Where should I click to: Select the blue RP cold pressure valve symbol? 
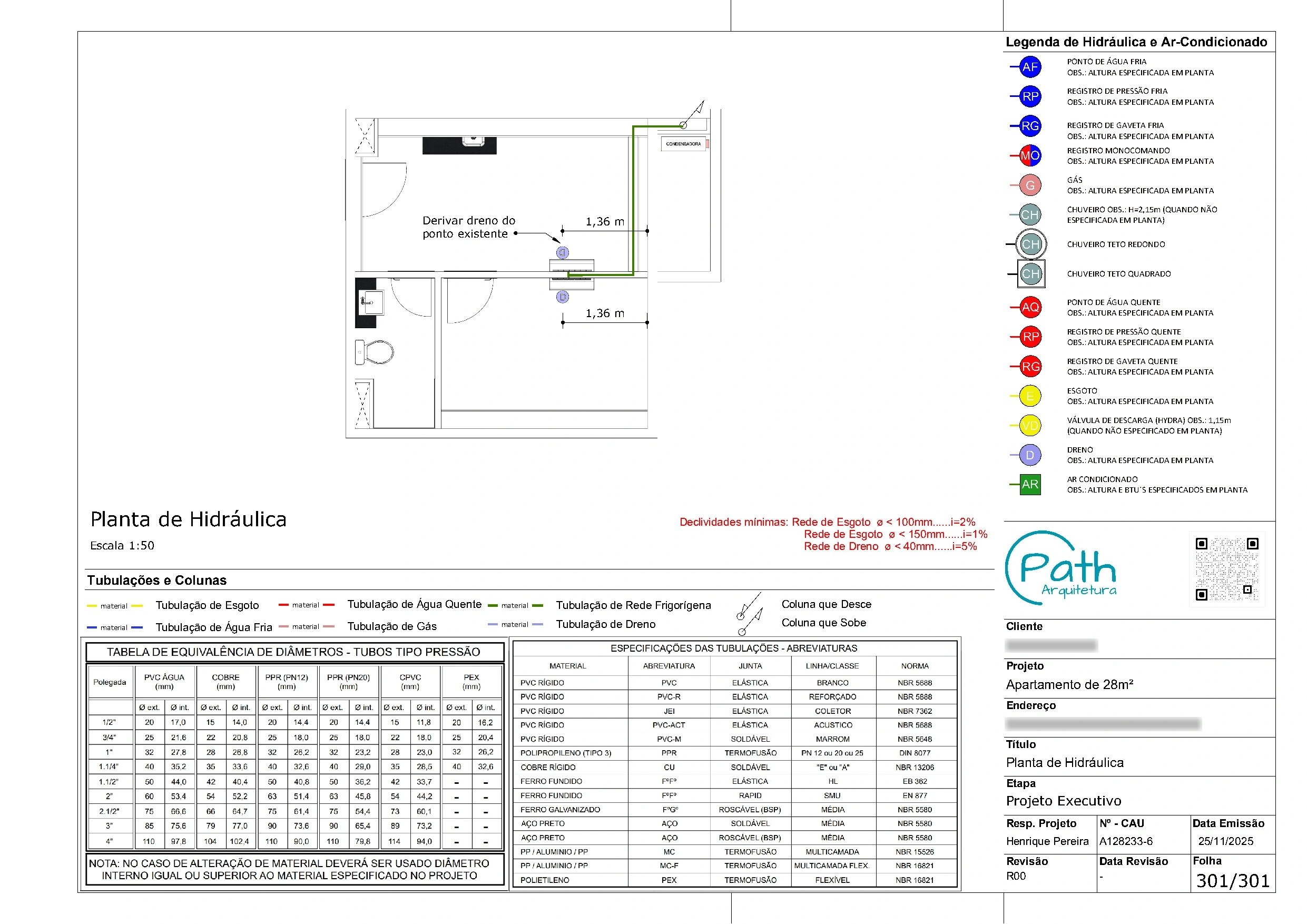pos(1029,96)
